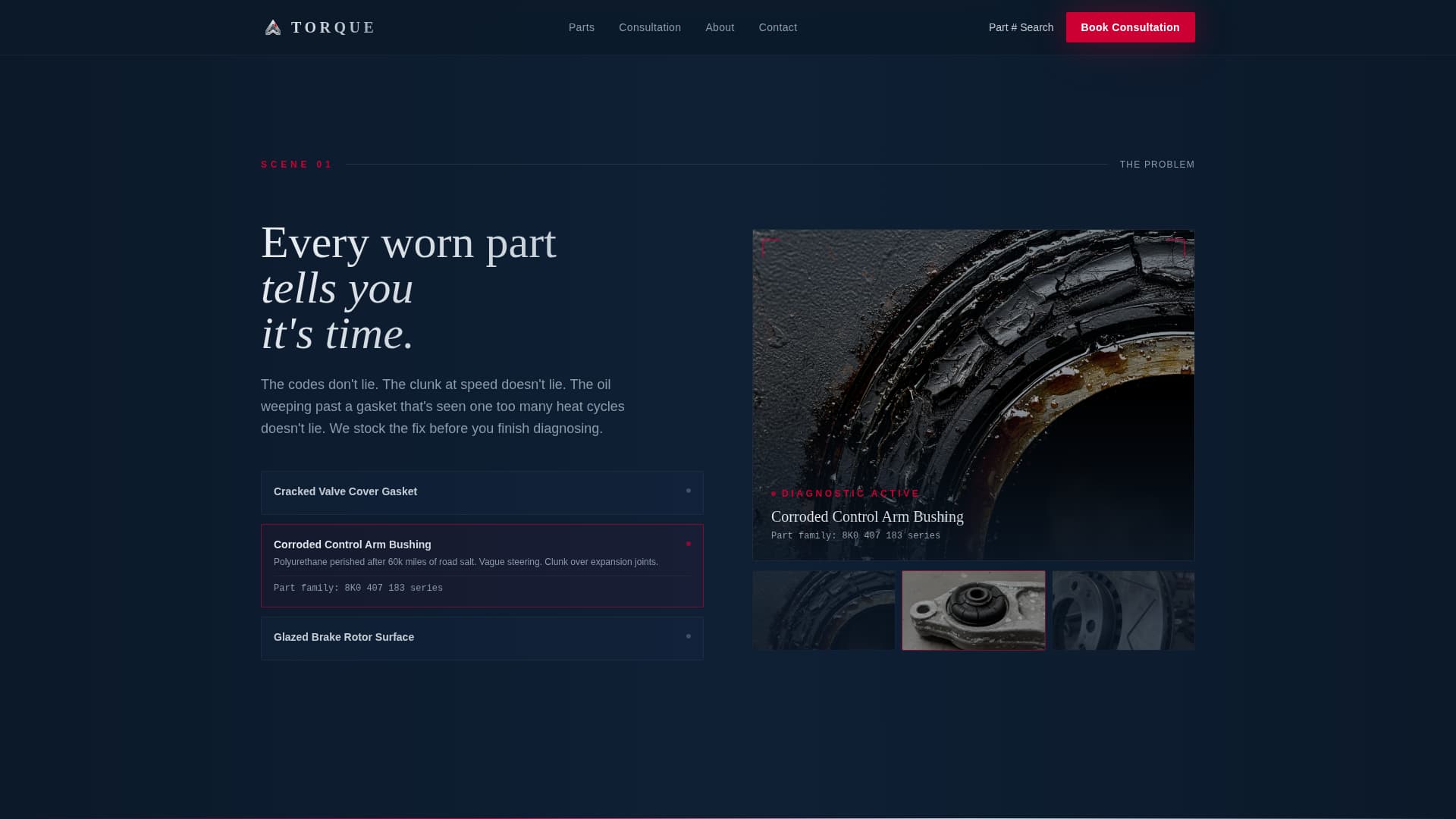Expand the Glazed Brake Rotor Surface item

455,638
